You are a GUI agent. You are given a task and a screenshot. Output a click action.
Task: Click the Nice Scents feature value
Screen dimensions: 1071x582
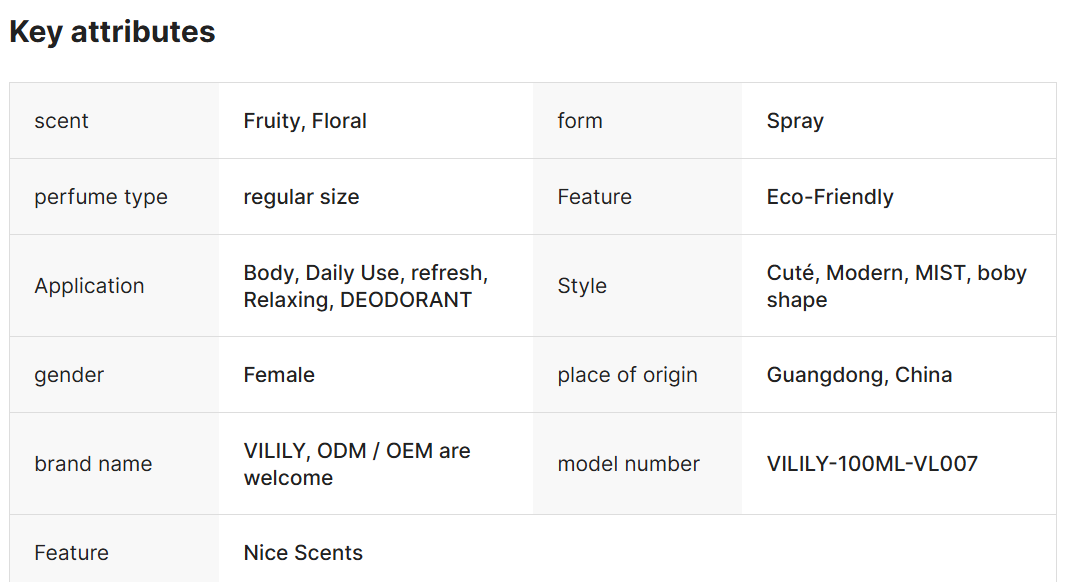pyautogui.click(x=303, y=553)
